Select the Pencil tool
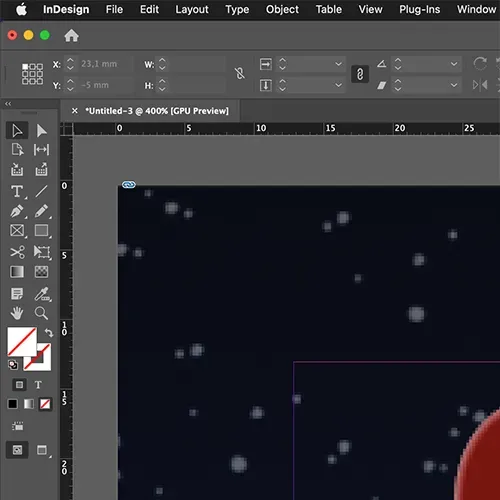Screen dimensions: 500x500 tap(41, 211)
